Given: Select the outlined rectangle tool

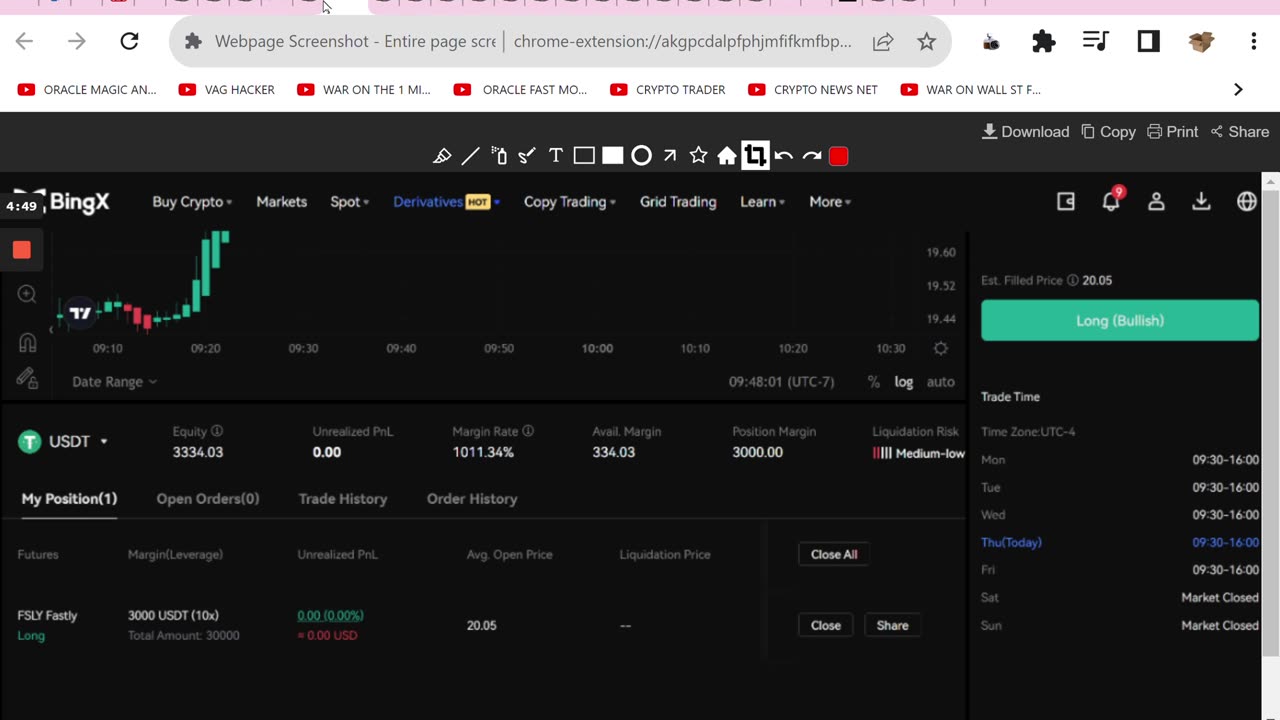Looking at the screenshot, I should pos(584,156).
